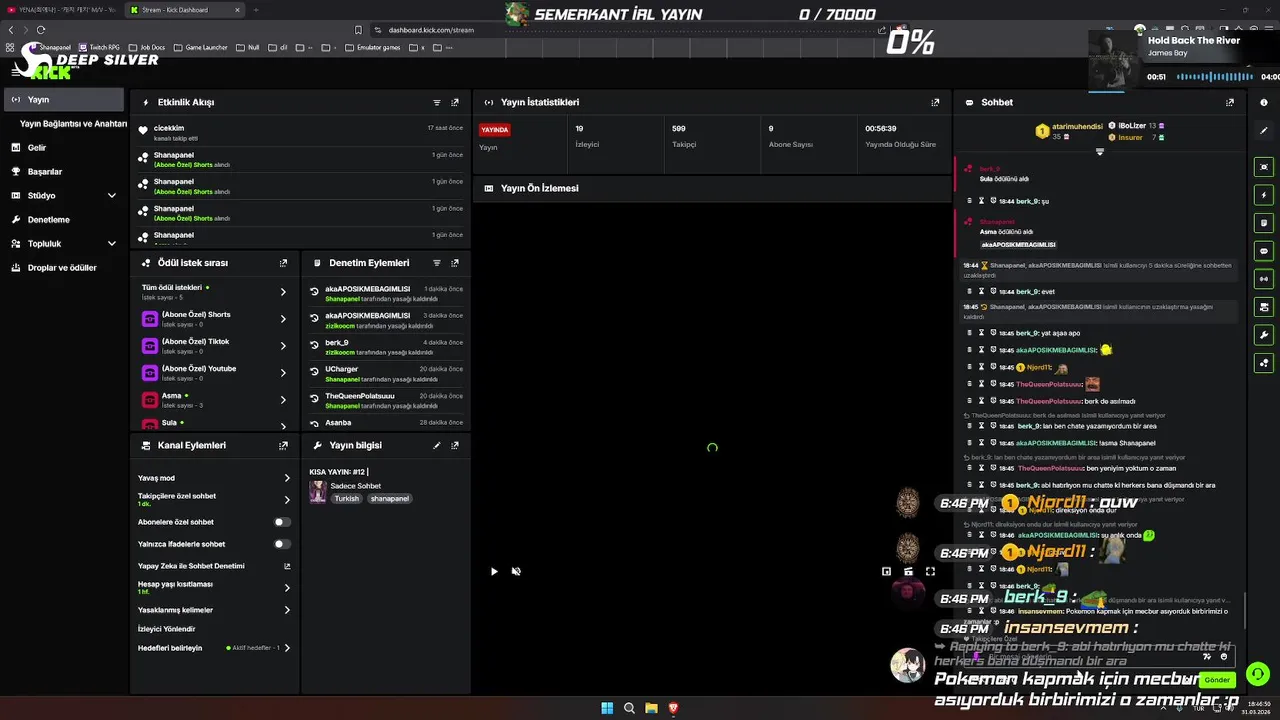Toggle the stream preview widget icon in the sidebar

(1264, 167)
